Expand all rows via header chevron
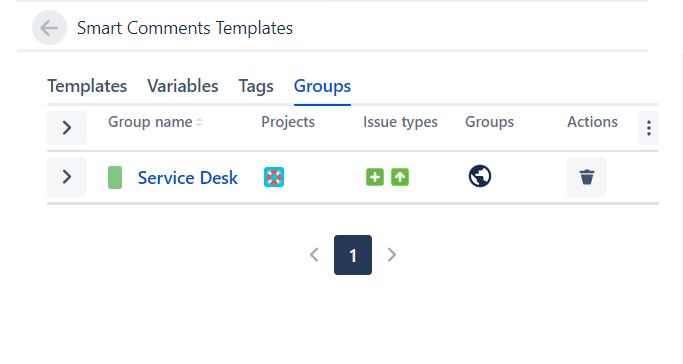This screenshot has width=683, height=364. 67,128
